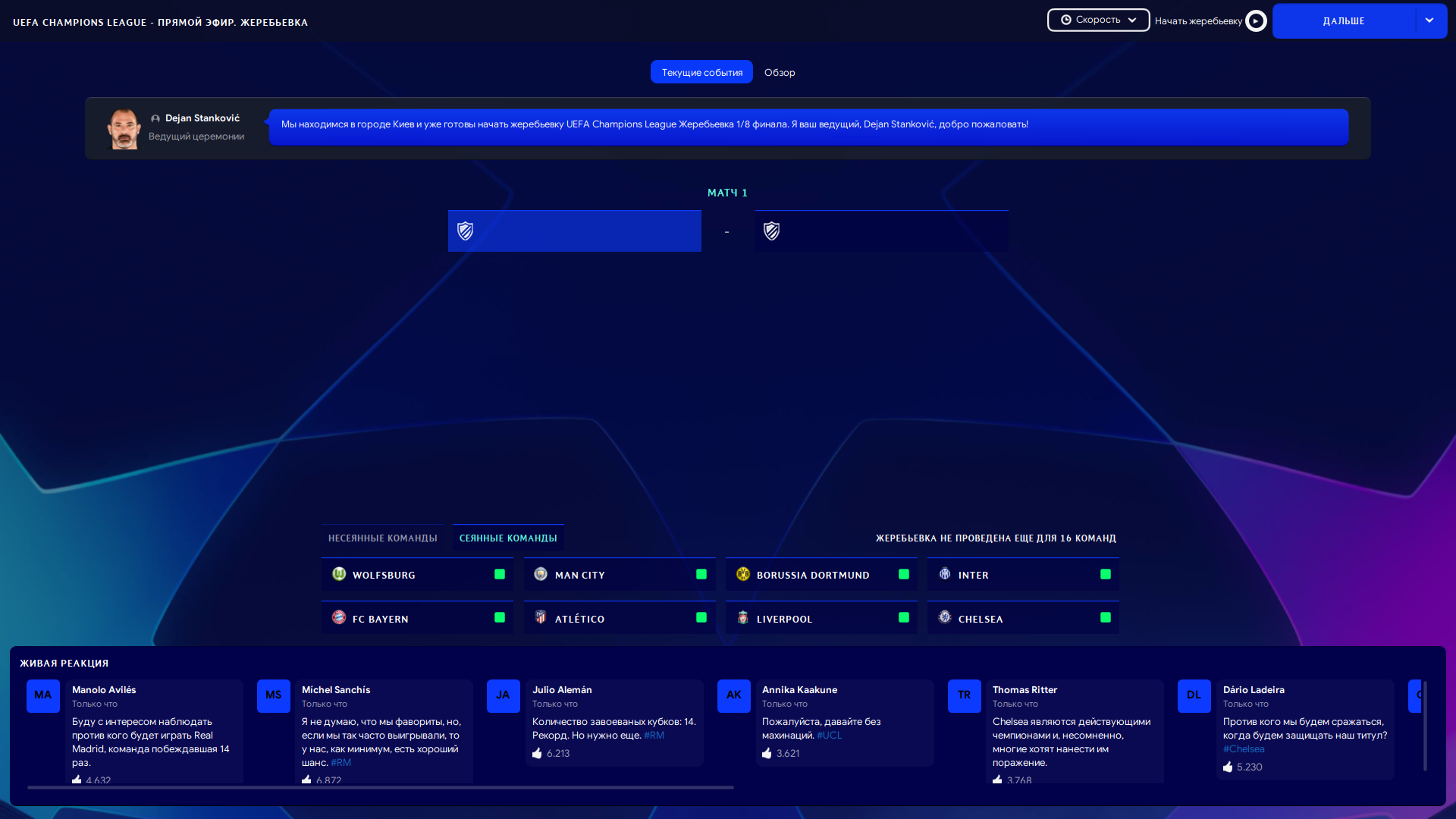Viewport: 1456px width, 819px height.
Task: Click the FC Bayern club crest
Action: tap(339, 617)
